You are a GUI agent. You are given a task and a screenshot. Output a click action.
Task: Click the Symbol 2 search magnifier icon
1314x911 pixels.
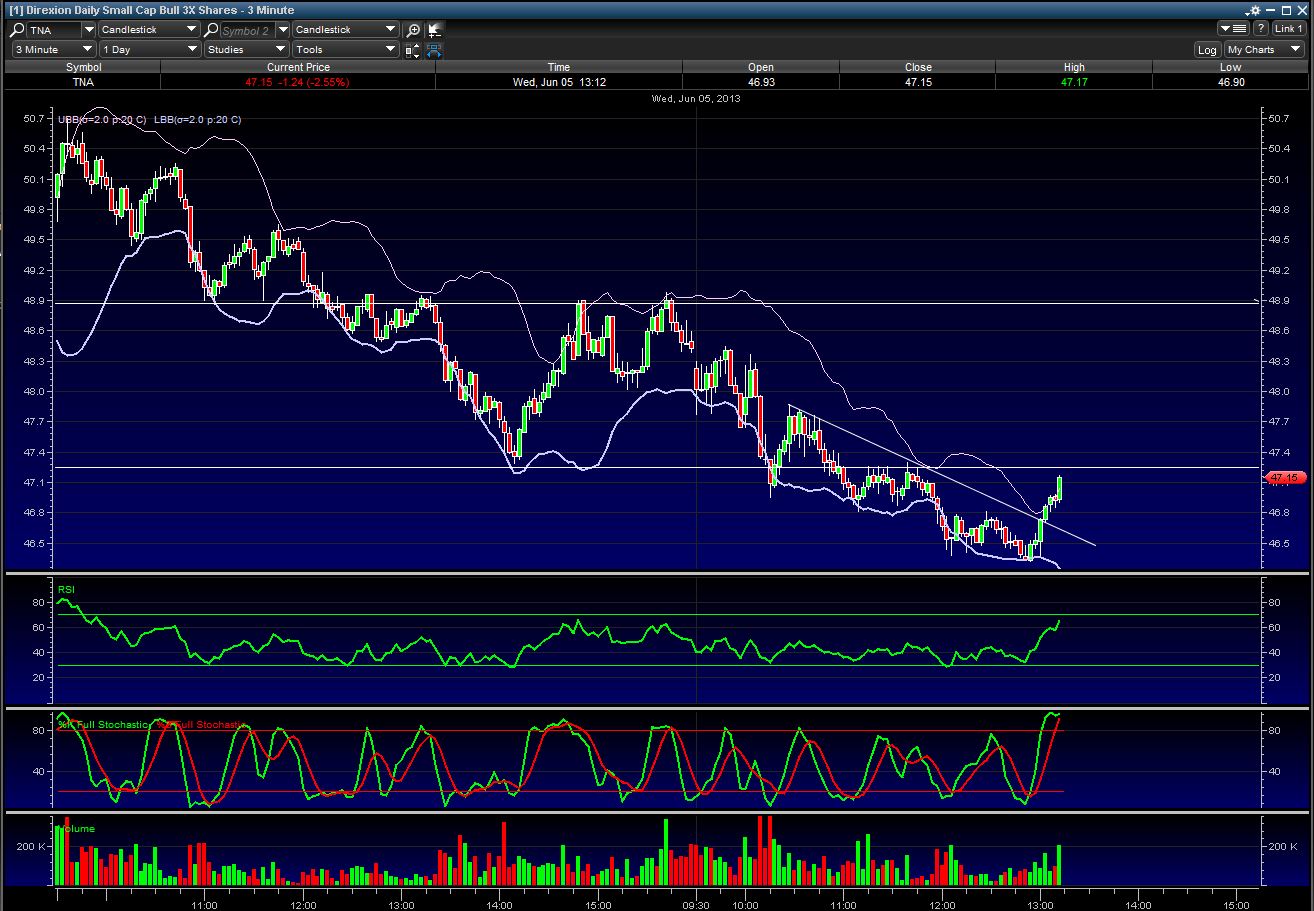pos(212,30)
